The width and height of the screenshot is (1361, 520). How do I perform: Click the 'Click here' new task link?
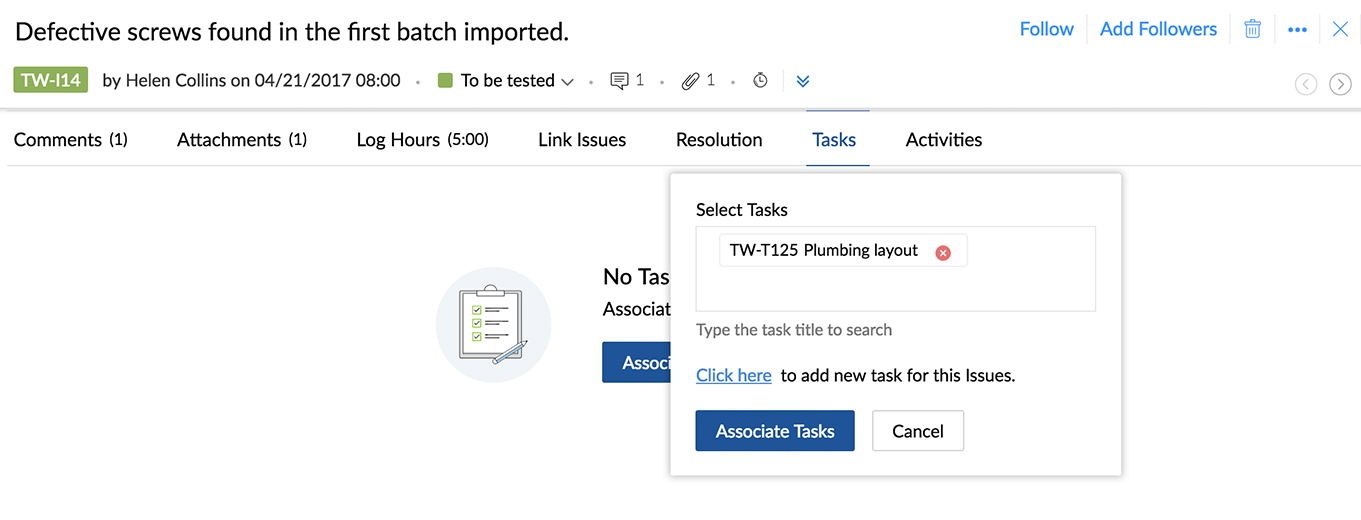click(x=734, y=376)
